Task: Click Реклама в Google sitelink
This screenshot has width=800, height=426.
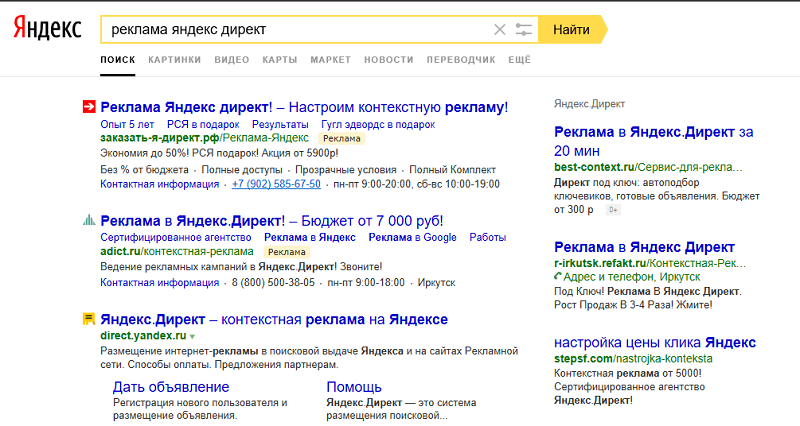Action: click(412, 237)
